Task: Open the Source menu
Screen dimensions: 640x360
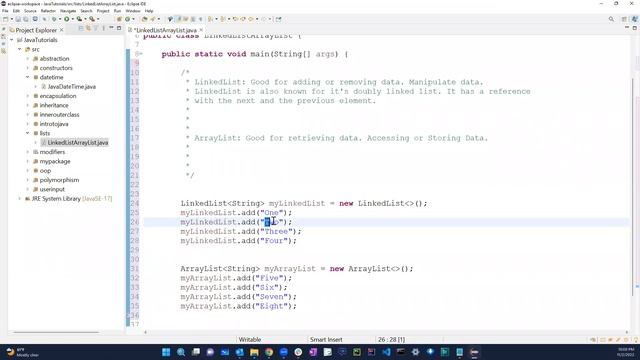Action: pos(30,11)
